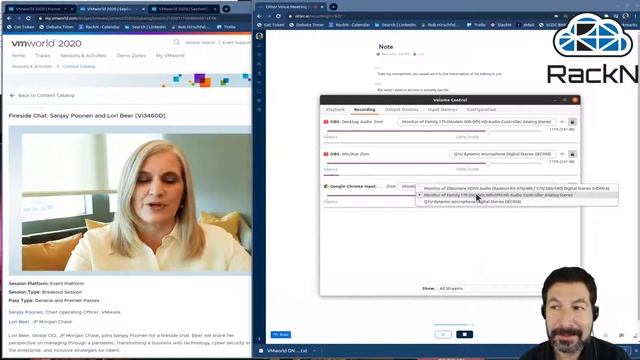Lock channels for OBS Desktop Audio
This screenshot has width=640, height=360.
click(x=572, y=122)
